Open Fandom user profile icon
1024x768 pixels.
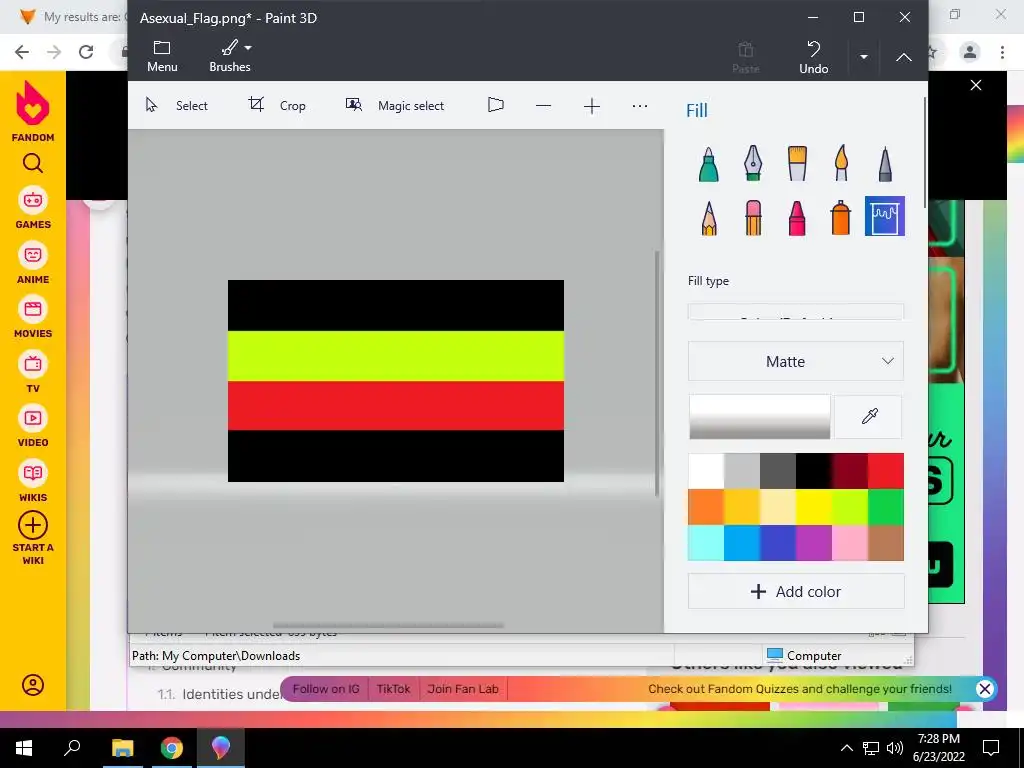click(x=33, y=685)
